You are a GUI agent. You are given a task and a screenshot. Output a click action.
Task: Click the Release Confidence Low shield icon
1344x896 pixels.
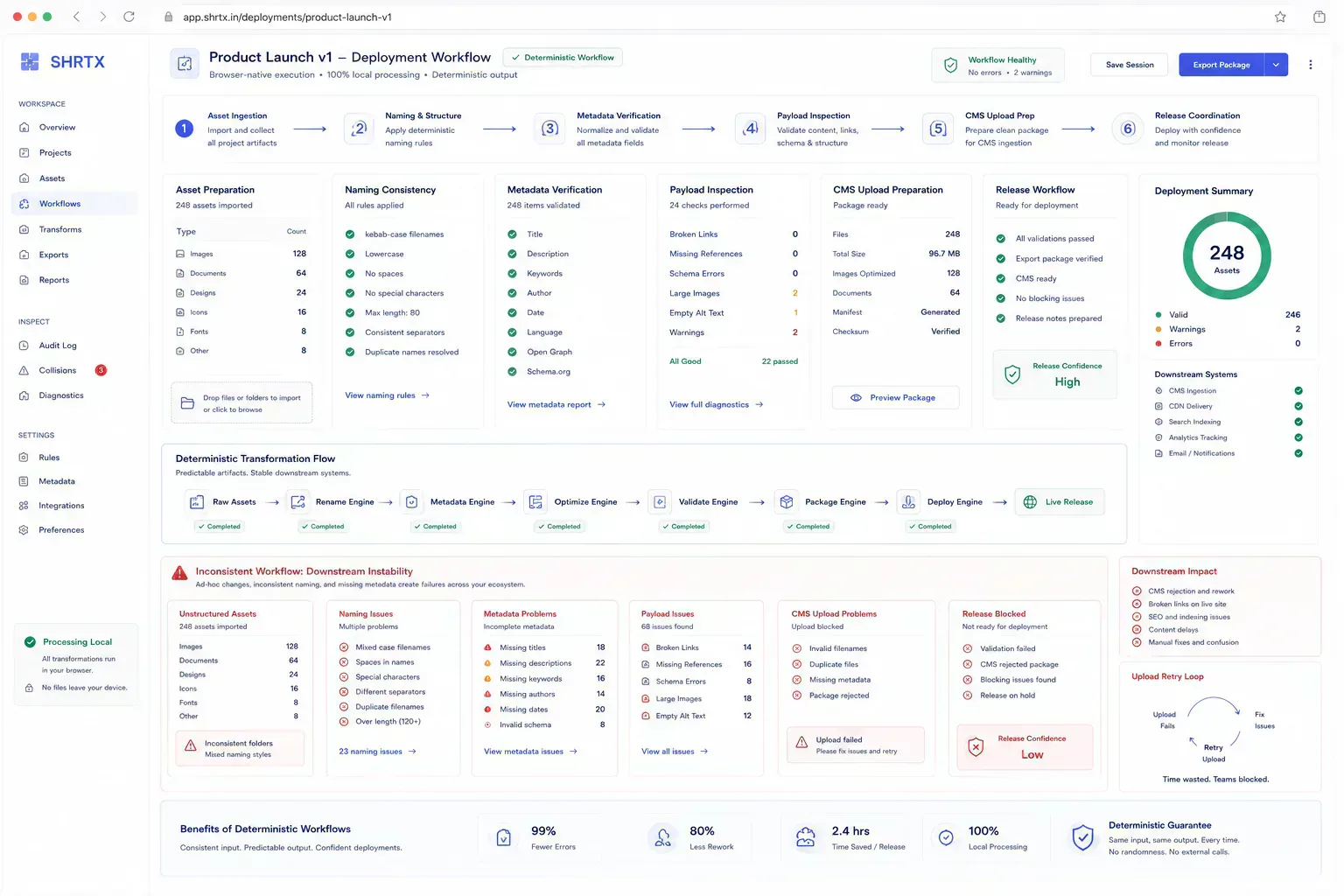pyautogui.click(x=976, y=747)
